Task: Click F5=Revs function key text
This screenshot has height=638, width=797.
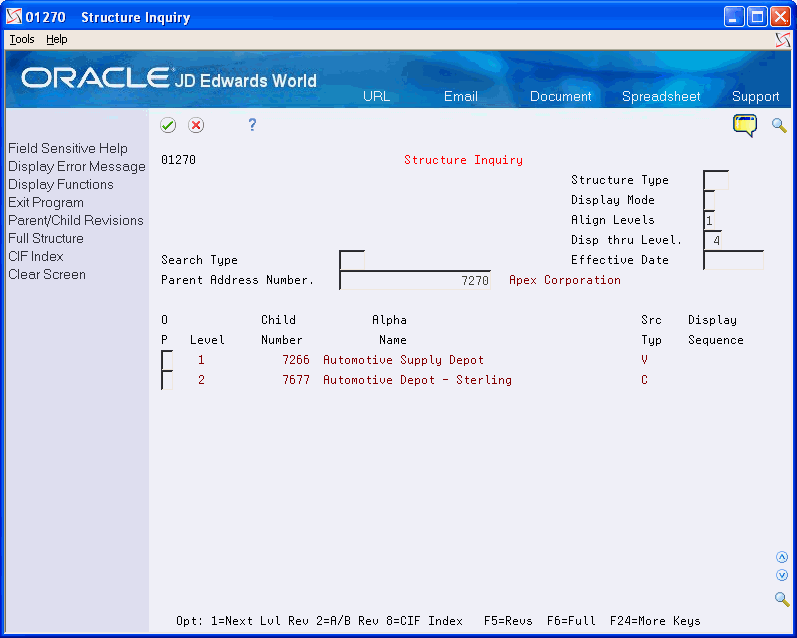Action: coord(508,621)
